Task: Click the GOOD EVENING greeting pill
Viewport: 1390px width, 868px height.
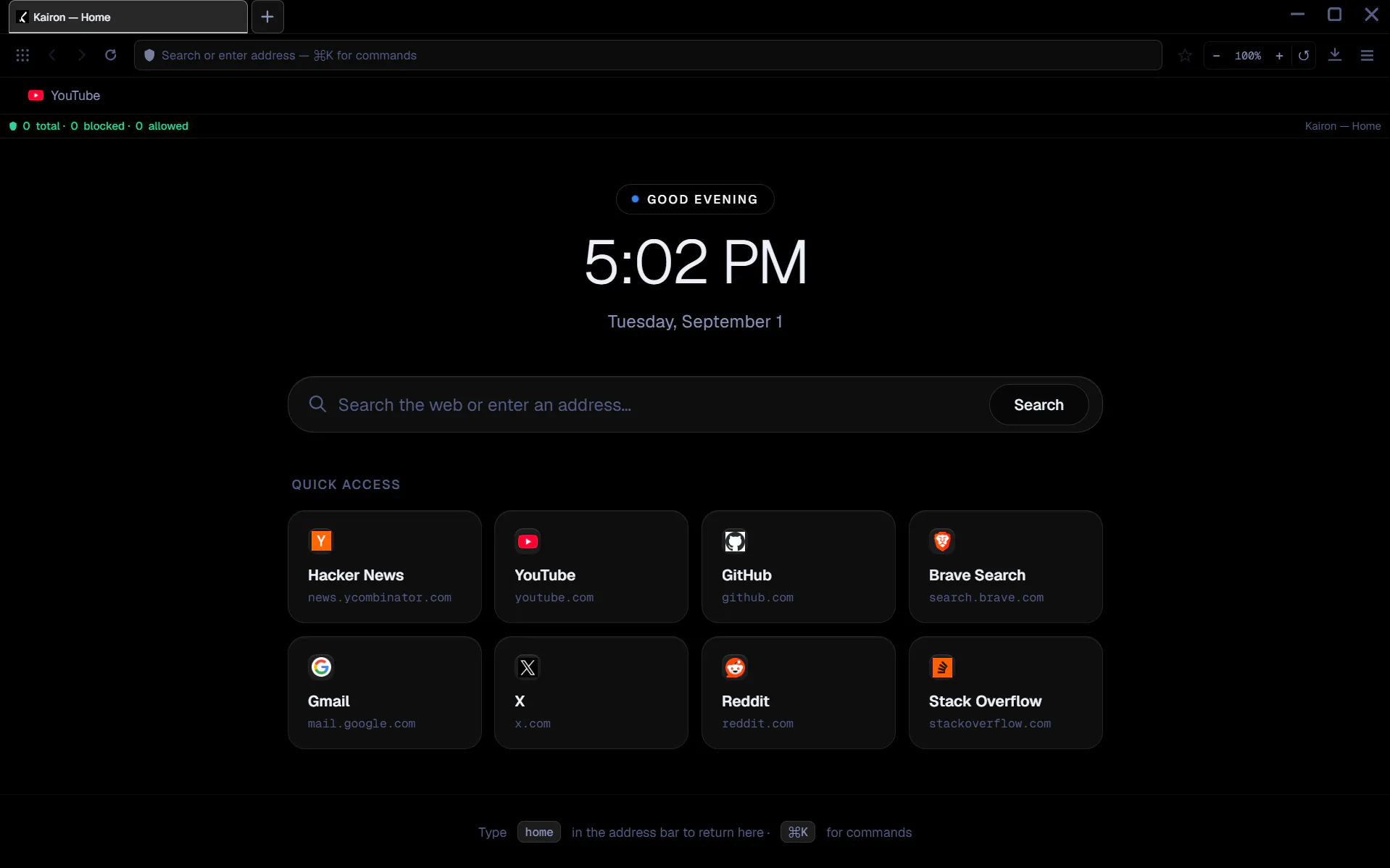Action: [x=695, y=199]
